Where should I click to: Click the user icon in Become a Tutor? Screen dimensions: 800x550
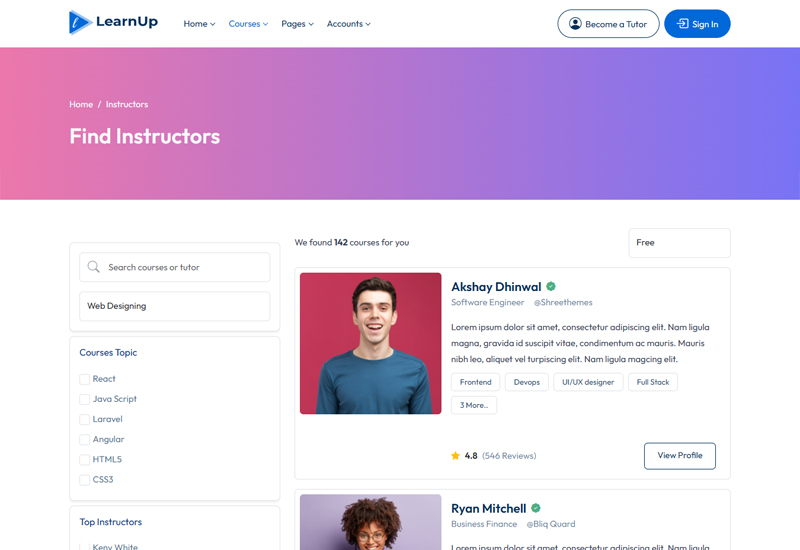coord(575,24)
